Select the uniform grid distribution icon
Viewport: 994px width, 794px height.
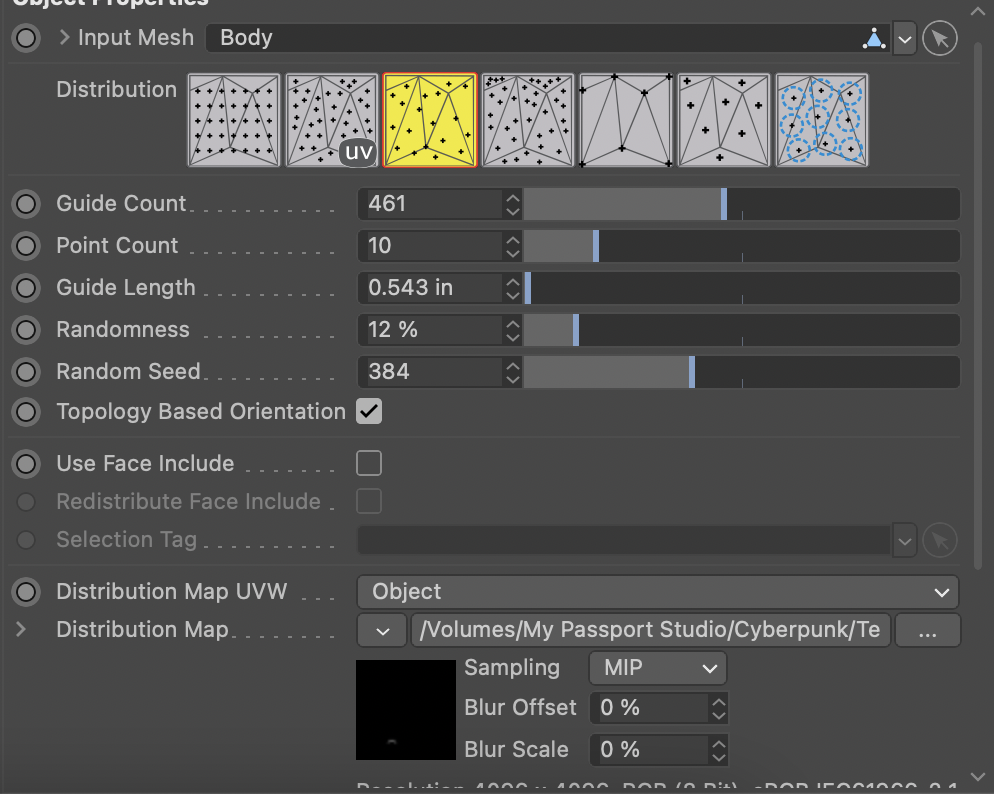tap(233, 120)
